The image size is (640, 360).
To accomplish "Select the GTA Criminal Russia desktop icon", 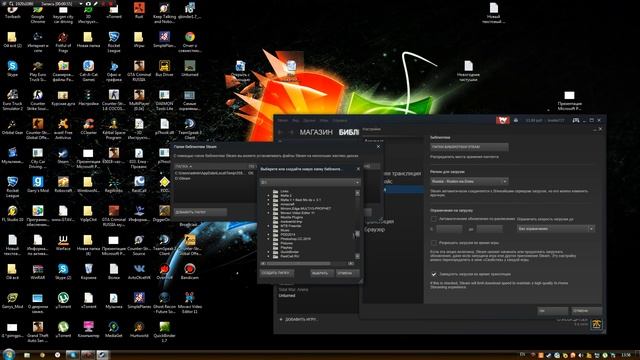I will click(139, 71).
